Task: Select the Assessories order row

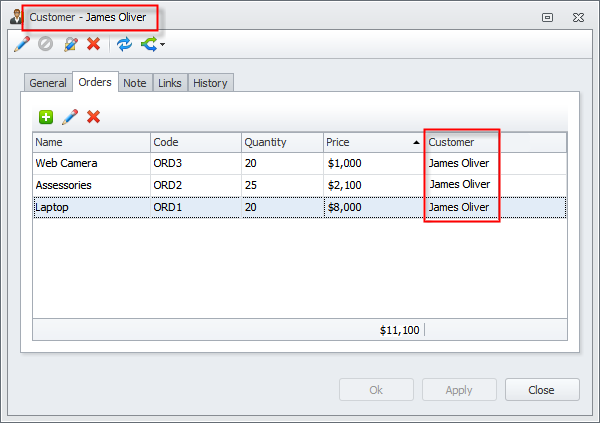Action: tap(90, 185)
